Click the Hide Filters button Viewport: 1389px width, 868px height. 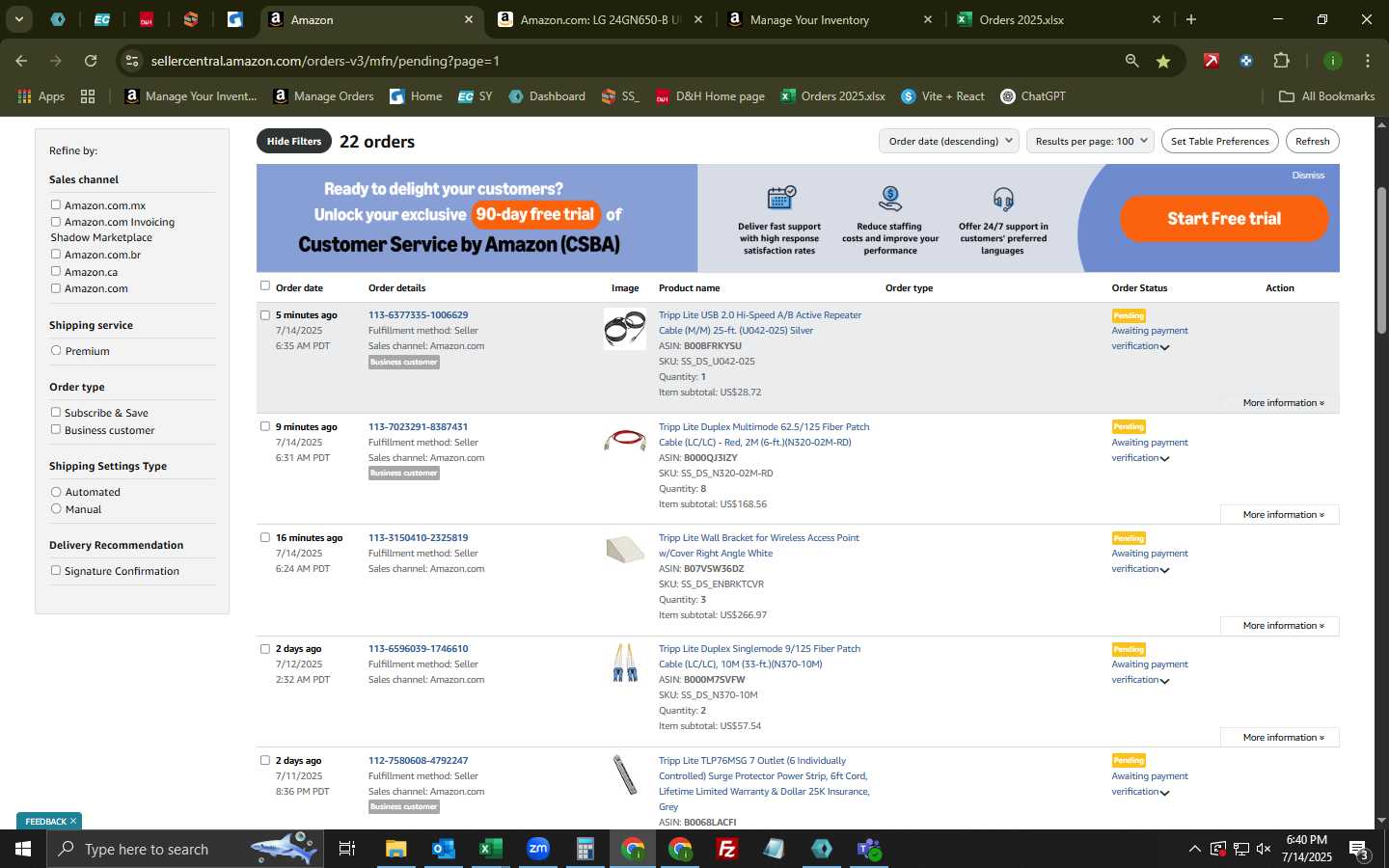[x=294, y=141]
